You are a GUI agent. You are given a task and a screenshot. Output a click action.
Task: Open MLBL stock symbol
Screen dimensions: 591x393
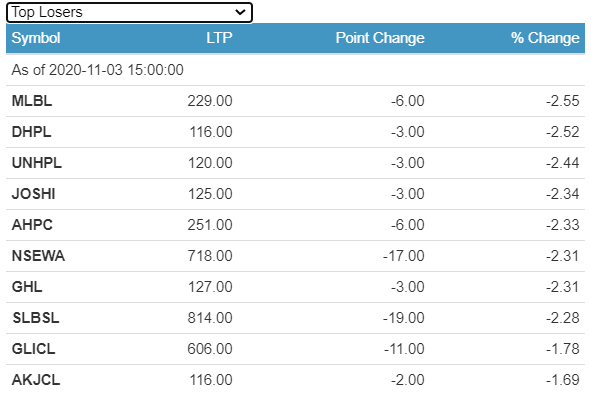[32, 101]
